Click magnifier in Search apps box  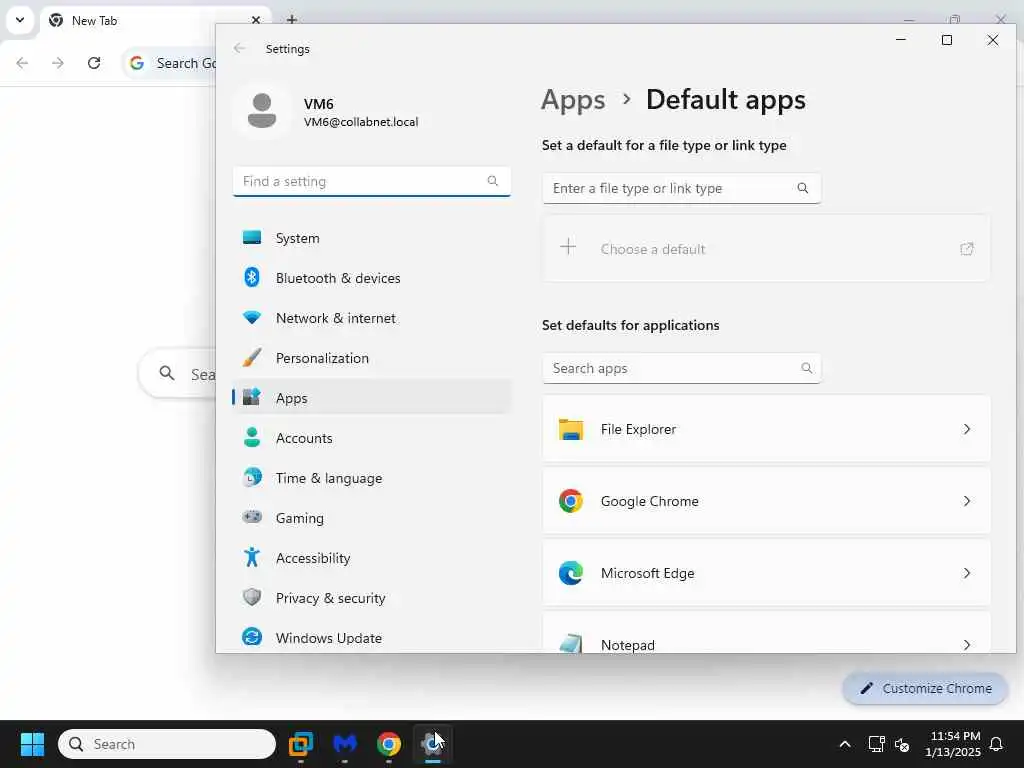pos(807,368)
